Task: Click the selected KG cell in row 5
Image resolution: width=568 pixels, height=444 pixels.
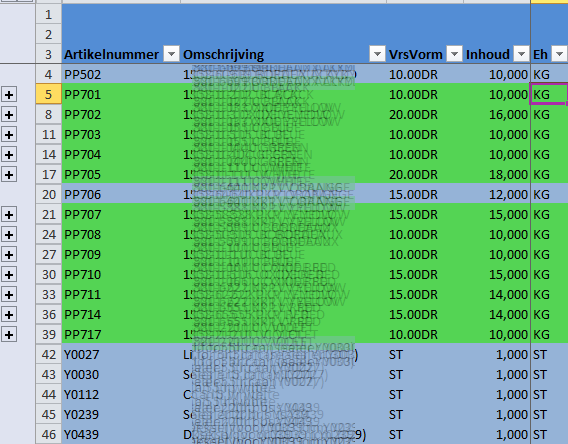Action: point(549,95)
